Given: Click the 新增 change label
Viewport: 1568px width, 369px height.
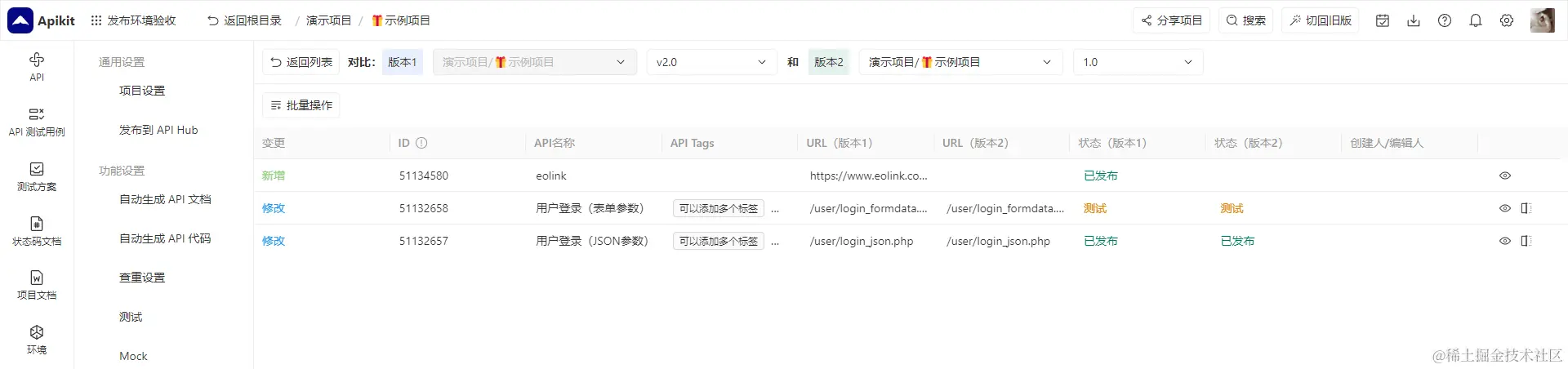Looking at the screenshot, I should pyautogui.click(x=274, y=176).
